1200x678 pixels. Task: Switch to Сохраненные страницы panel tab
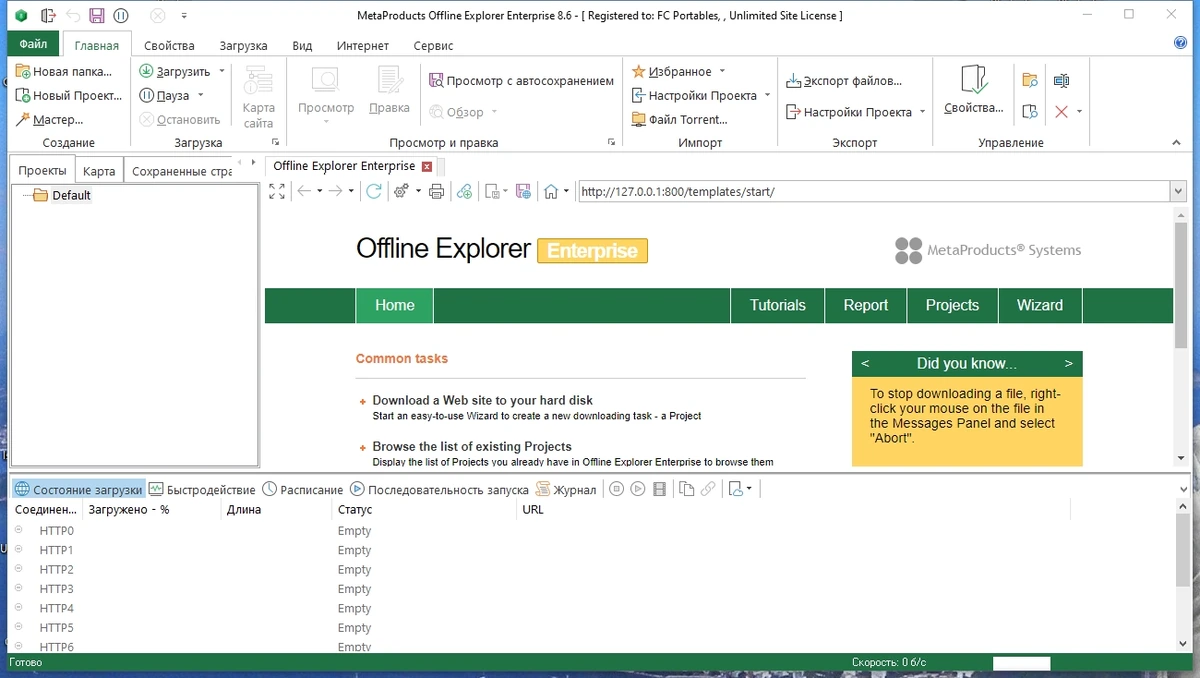coord(181,171)
